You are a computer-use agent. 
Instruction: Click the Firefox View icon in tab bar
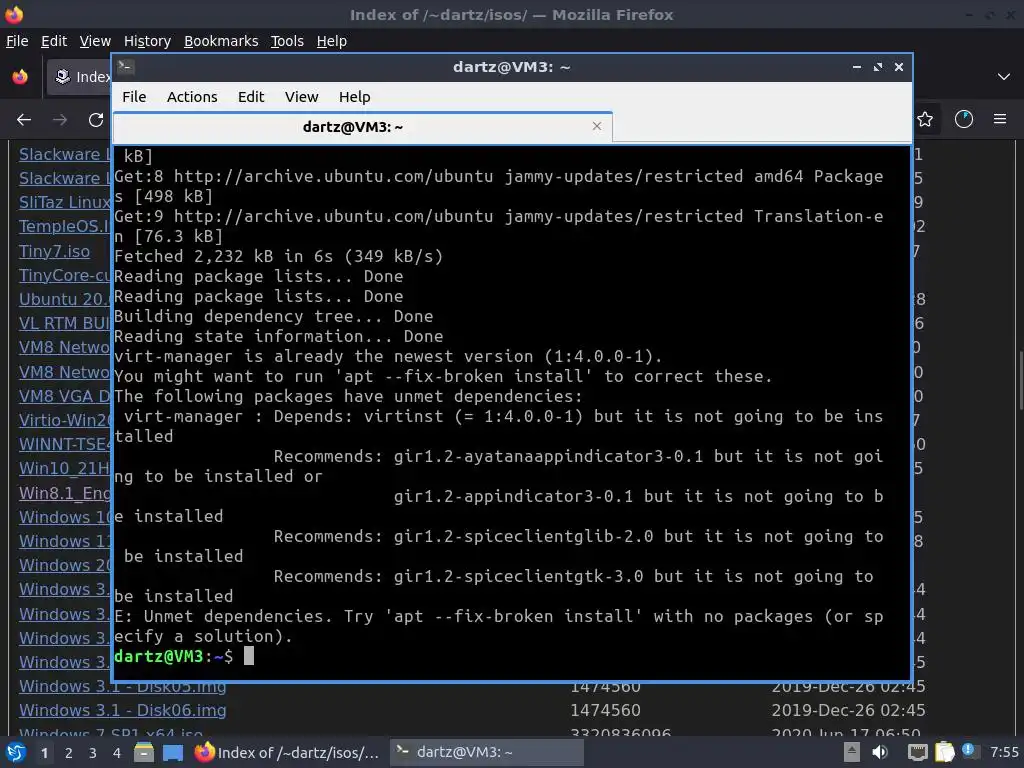(20, 77)
